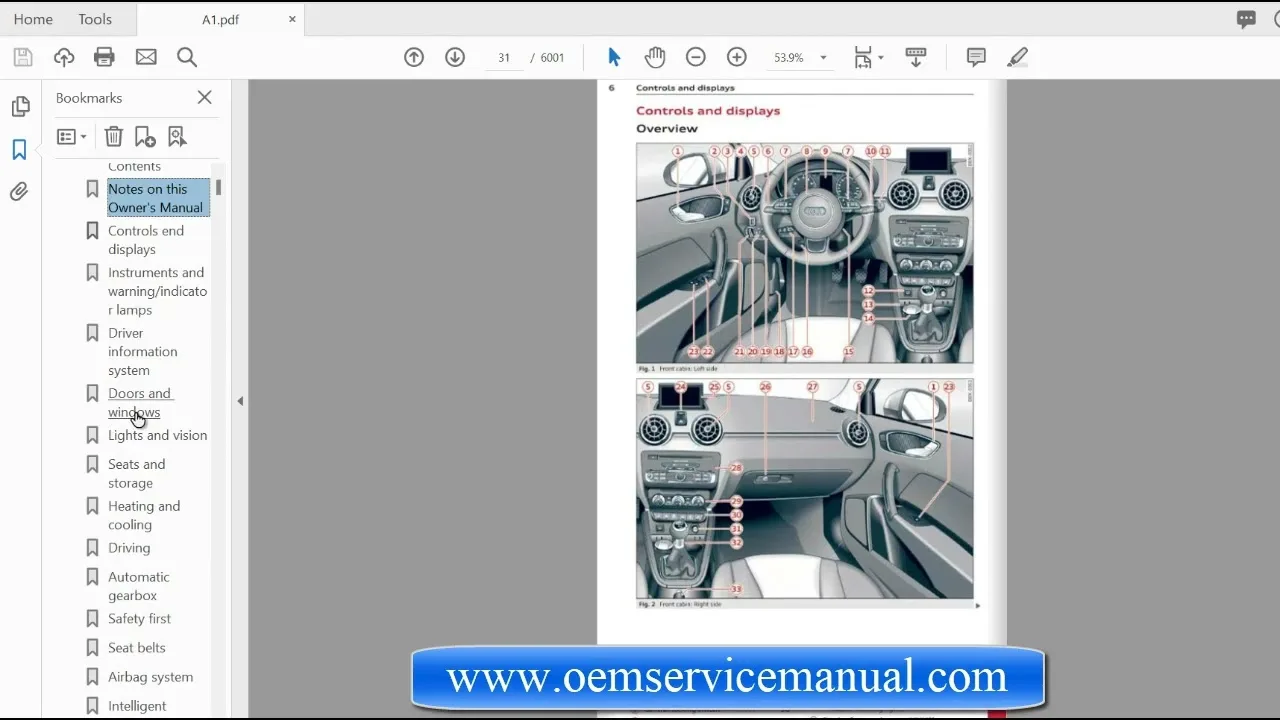Print the document with printer icon

coord(104,57)
